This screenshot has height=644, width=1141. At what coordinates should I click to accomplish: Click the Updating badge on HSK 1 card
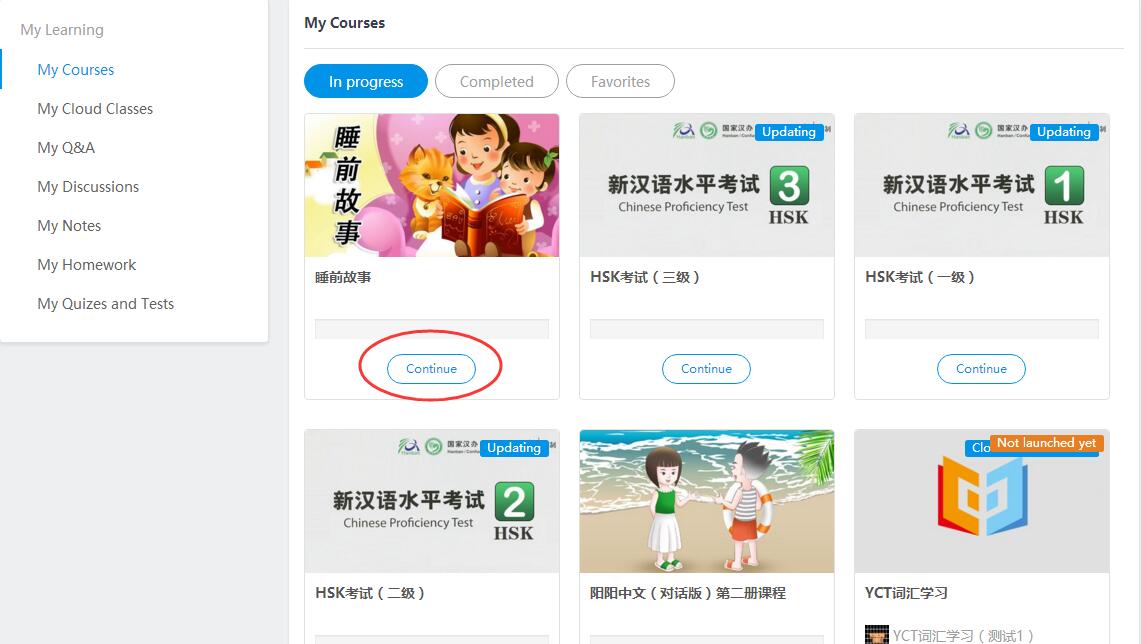coord(1064,132)
